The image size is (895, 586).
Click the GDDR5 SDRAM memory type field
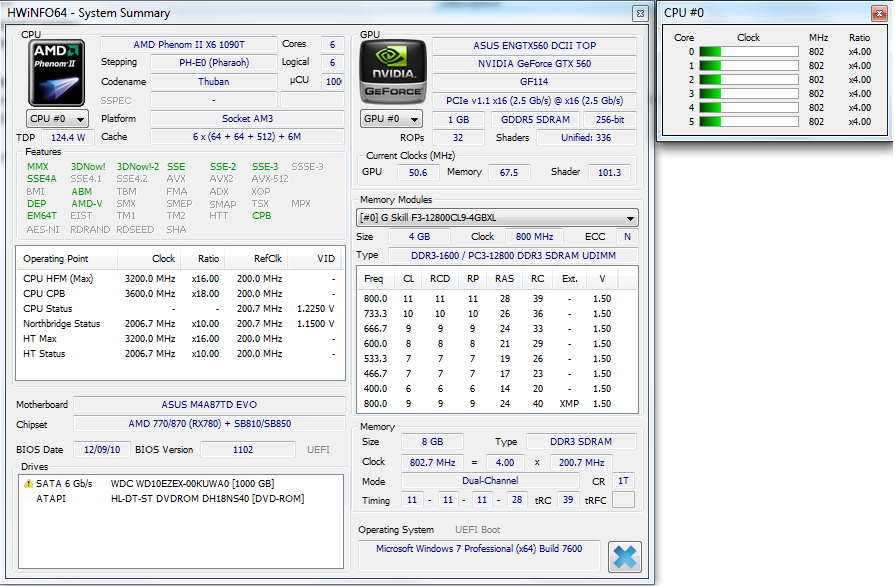point(535,120)
